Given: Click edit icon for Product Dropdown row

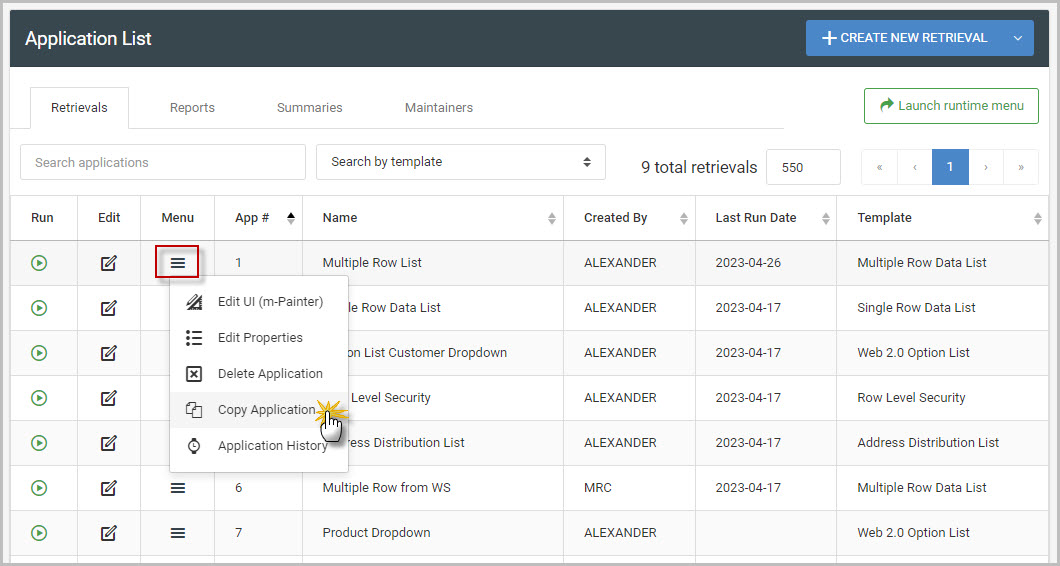Looking at the screenshot, I should 109,533.
